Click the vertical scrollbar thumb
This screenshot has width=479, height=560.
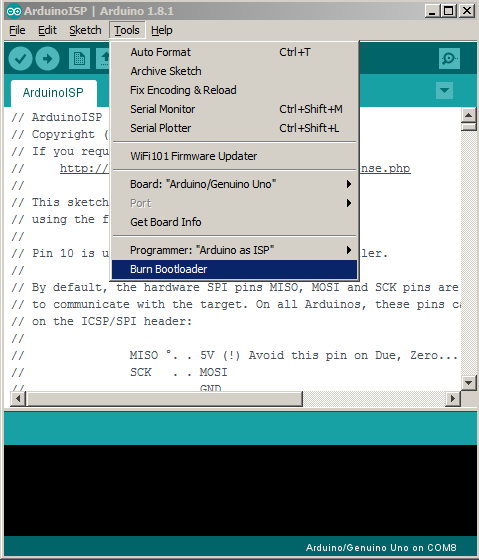pyautogui.click(x=468, y=127)
